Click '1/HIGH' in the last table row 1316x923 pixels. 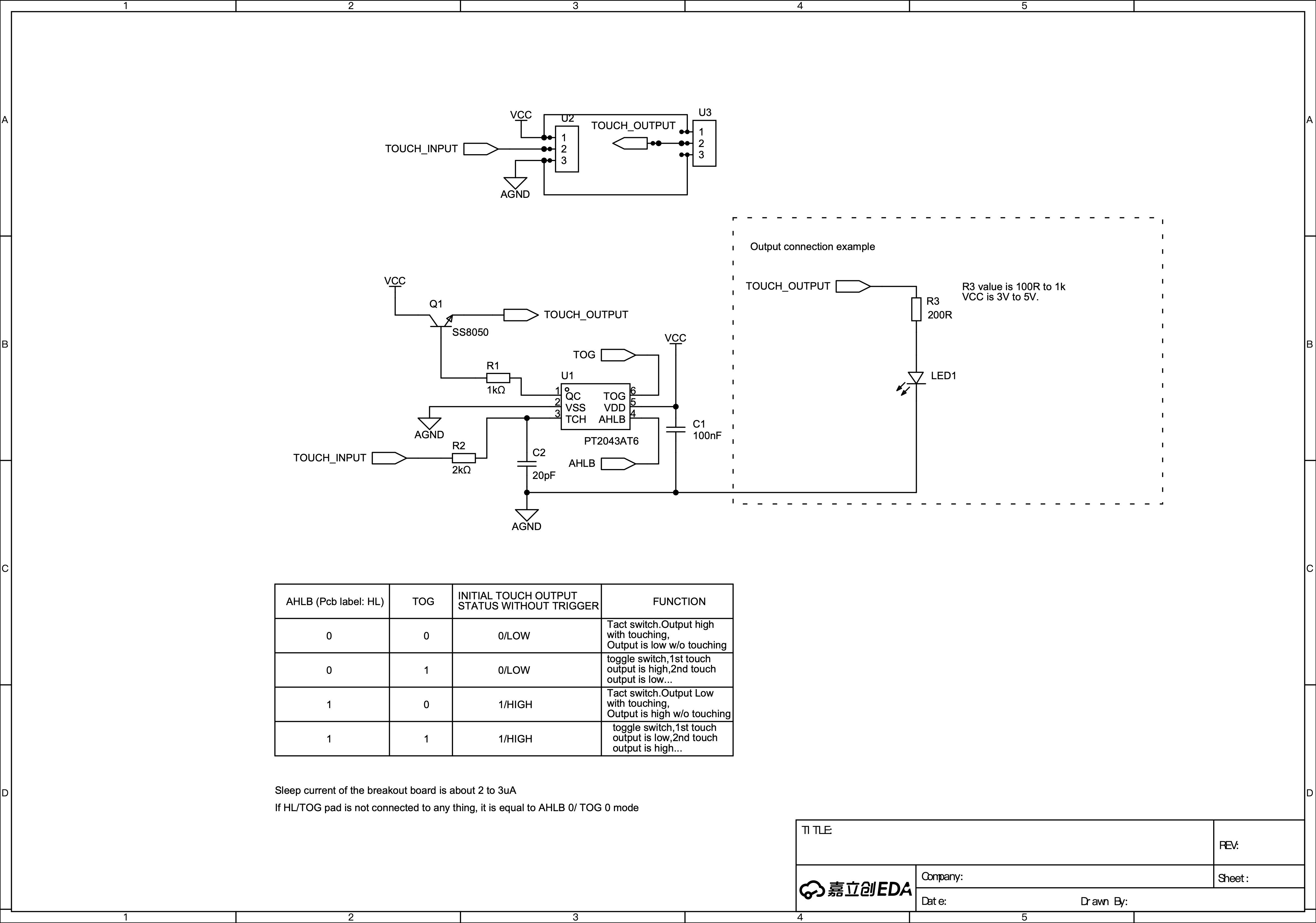[x=515, y=739]
